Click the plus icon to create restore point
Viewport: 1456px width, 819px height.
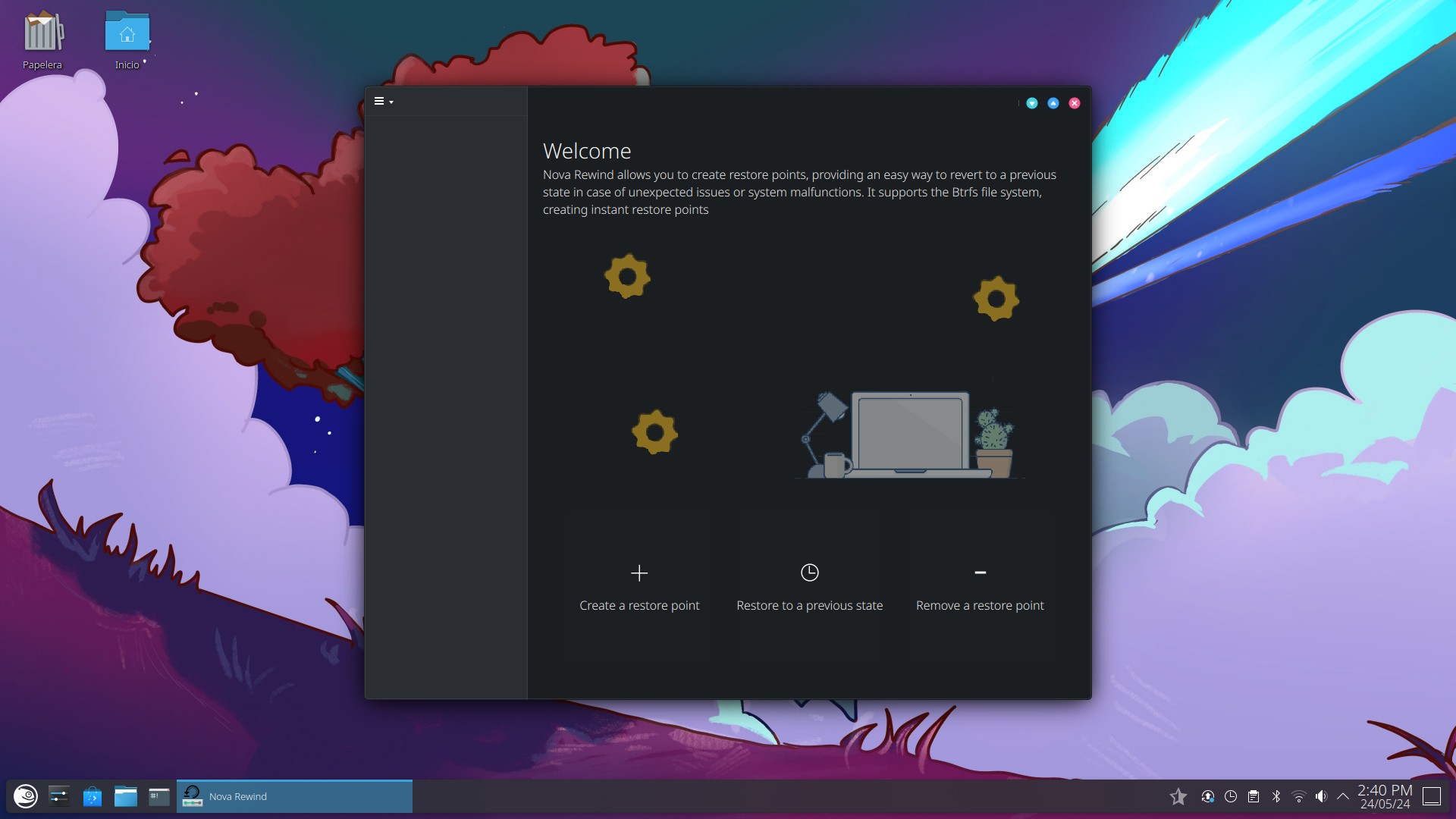(639, 573)
